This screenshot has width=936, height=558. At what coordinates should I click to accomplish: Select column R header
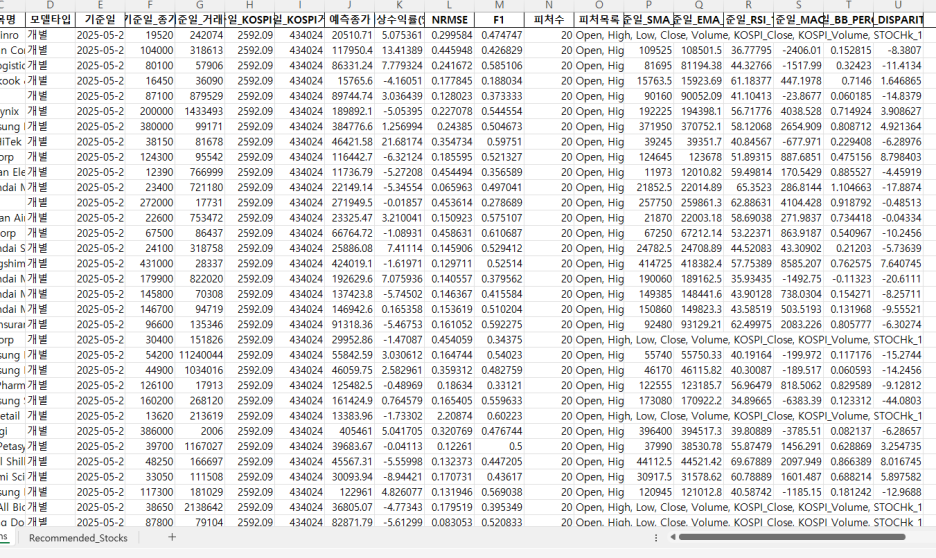(748, 5)
